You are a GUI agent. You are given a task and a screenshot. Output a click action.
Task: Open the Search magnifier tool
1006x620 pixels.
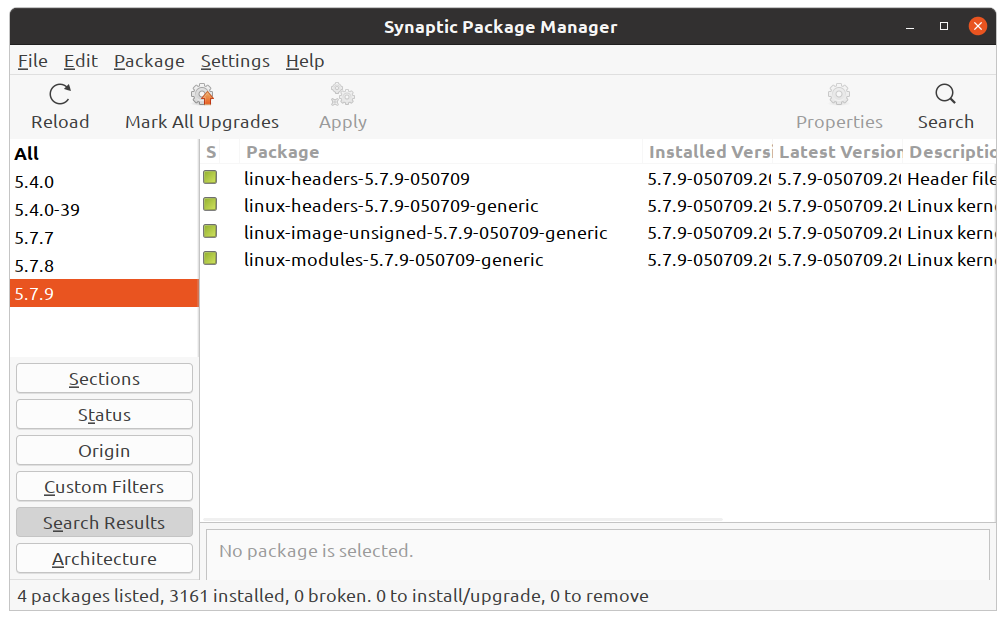tap(945, 94)
